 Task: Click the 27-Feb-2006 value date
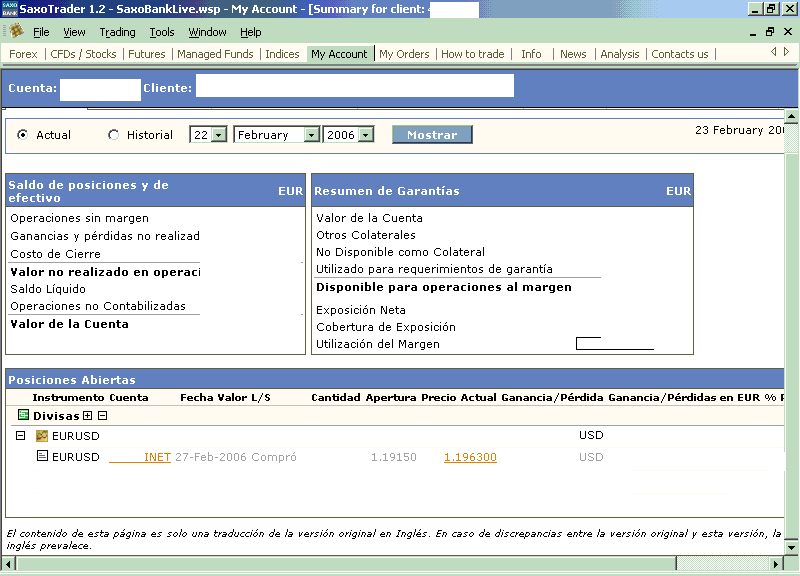click(211, 457)
